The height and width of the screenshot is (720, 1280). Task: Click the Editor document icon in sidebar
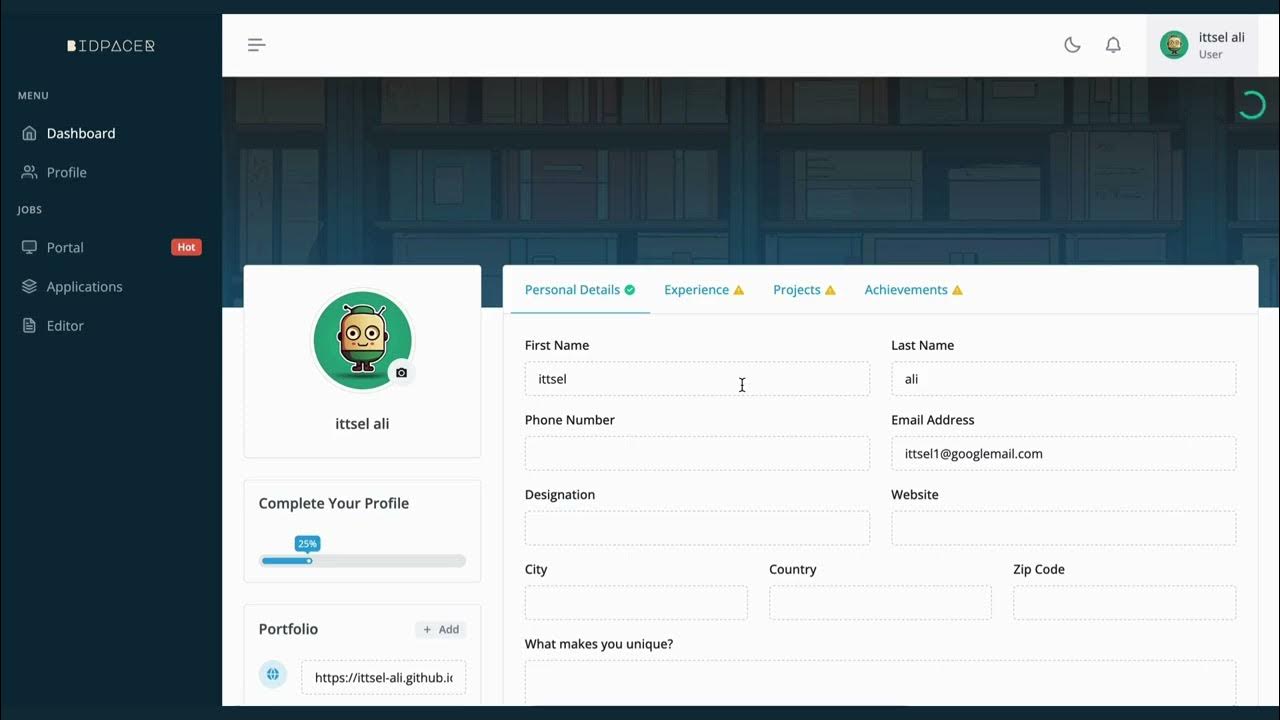click(29, 325)
